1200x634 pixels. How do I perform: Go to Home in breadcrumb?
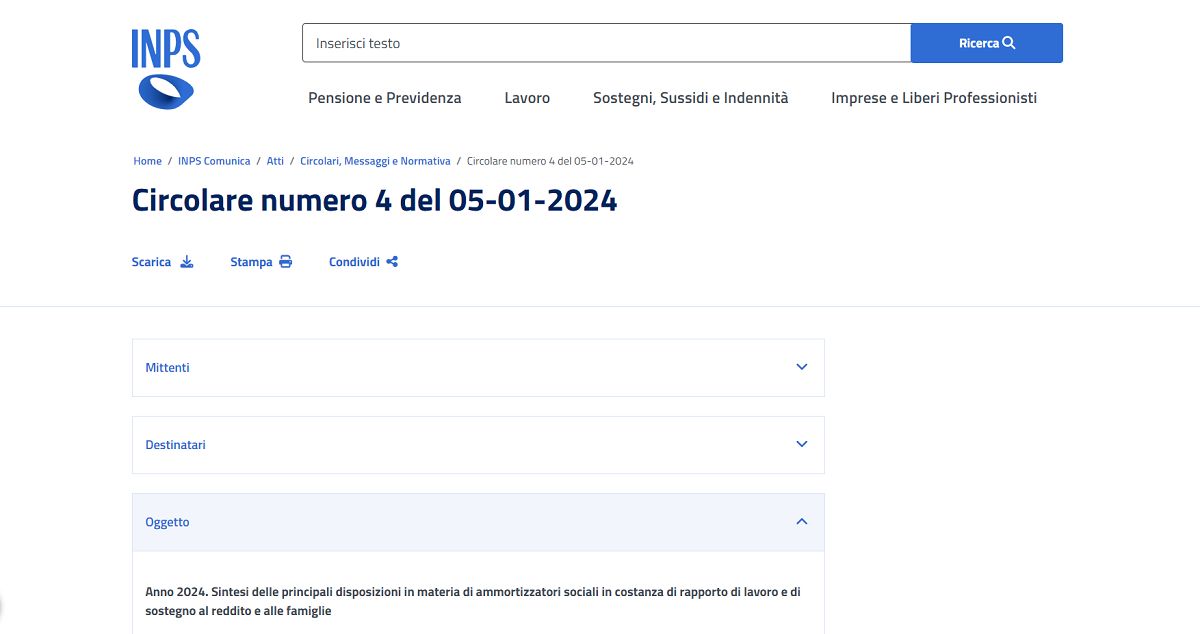coord(148,161)
